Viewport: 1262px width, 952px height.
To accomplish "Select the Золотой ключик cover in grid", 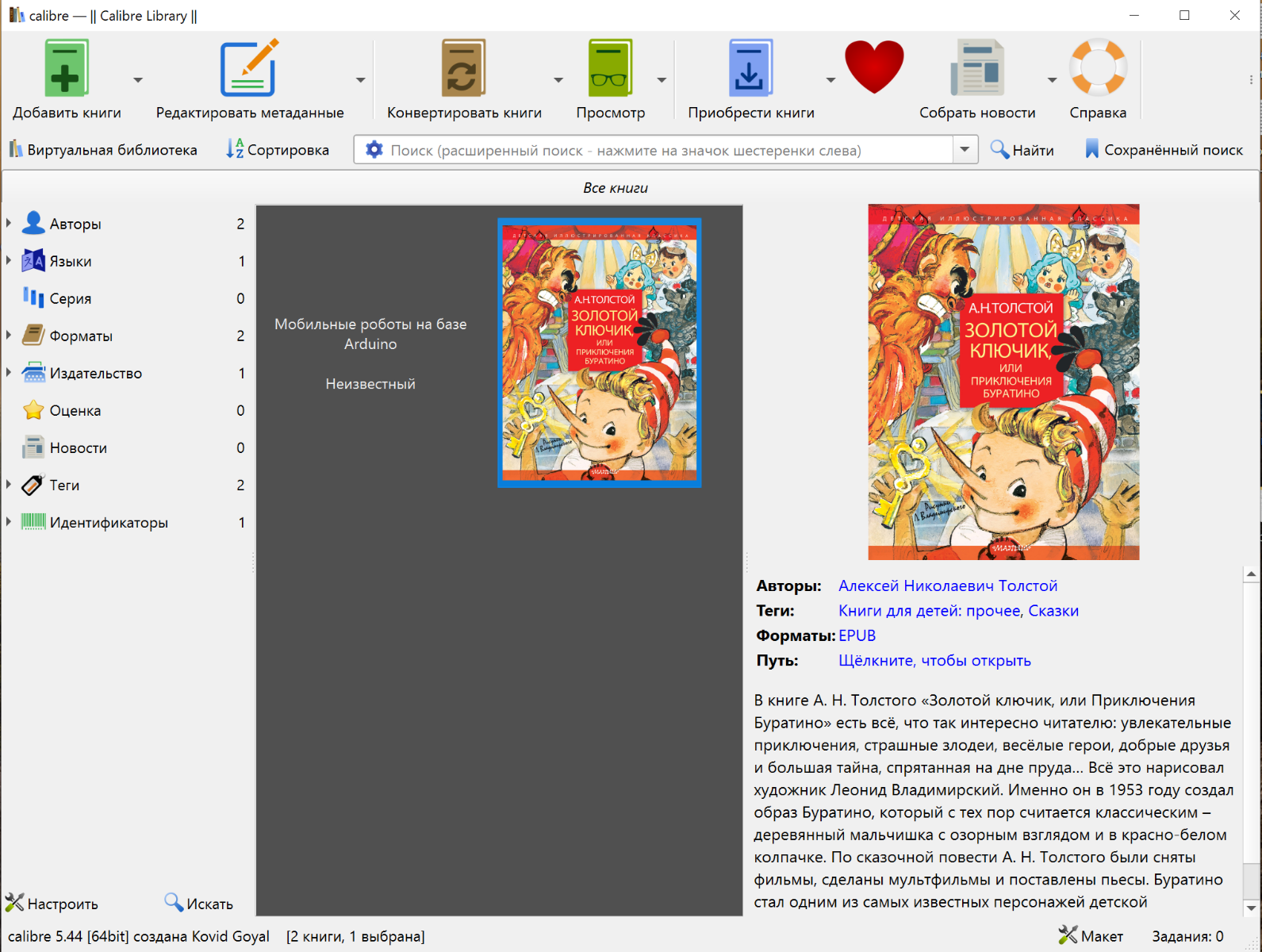I will pos(600,352).
